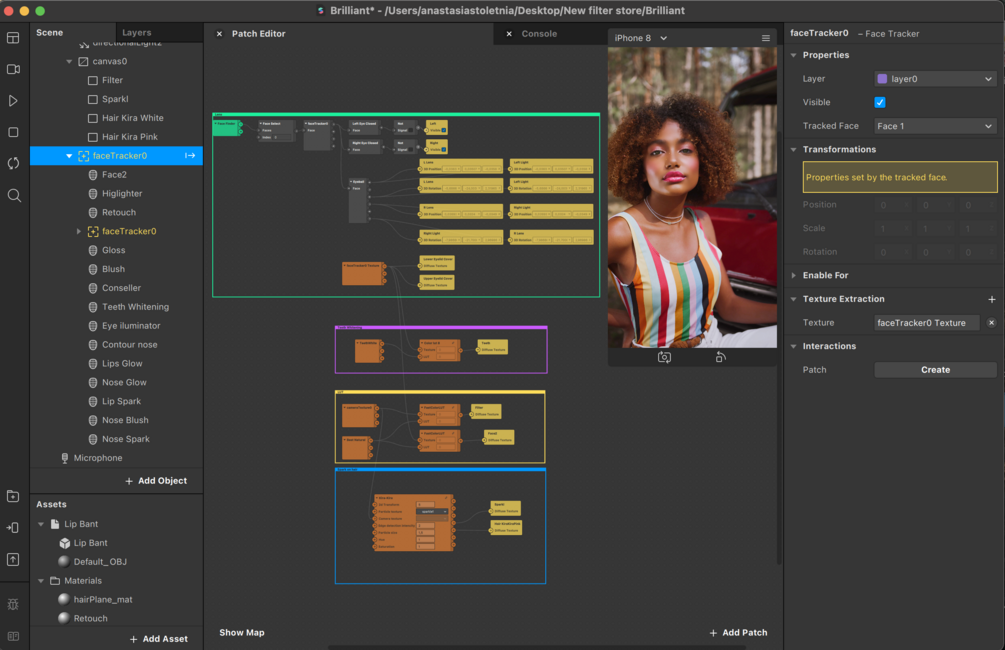Click the arrow icon on selected faceTracker0 row
Image resolution: width=1005 pixels, height=650 pixels.
coord(190,156)
